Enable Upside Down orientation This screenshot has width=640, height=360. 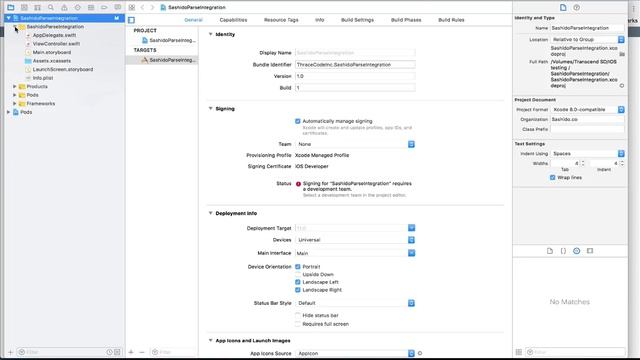[298, 274]
